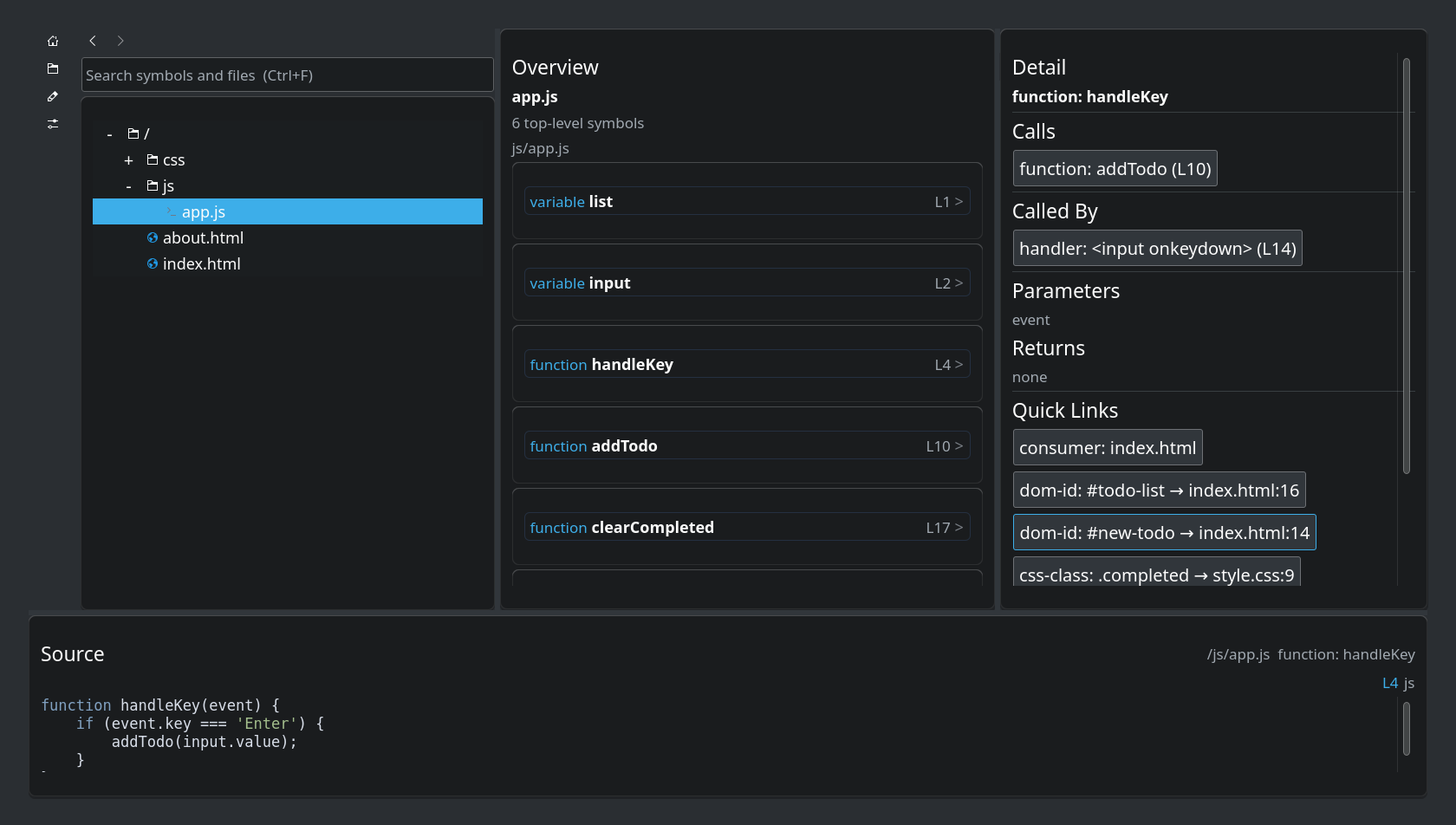Screen dimensions: 1456x825
Task: Open the function handleKey symbol row
Action: [747, 364]
